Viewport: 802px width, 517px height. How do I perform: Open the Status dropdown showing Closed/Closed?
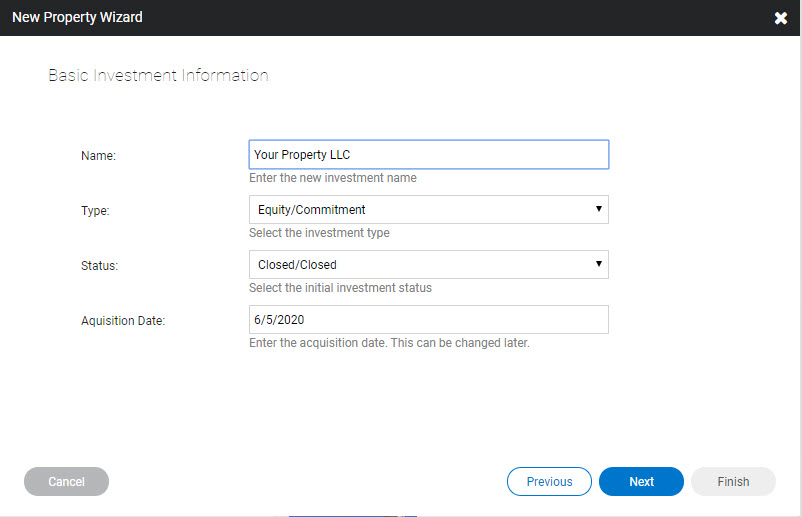coord(429,264)
